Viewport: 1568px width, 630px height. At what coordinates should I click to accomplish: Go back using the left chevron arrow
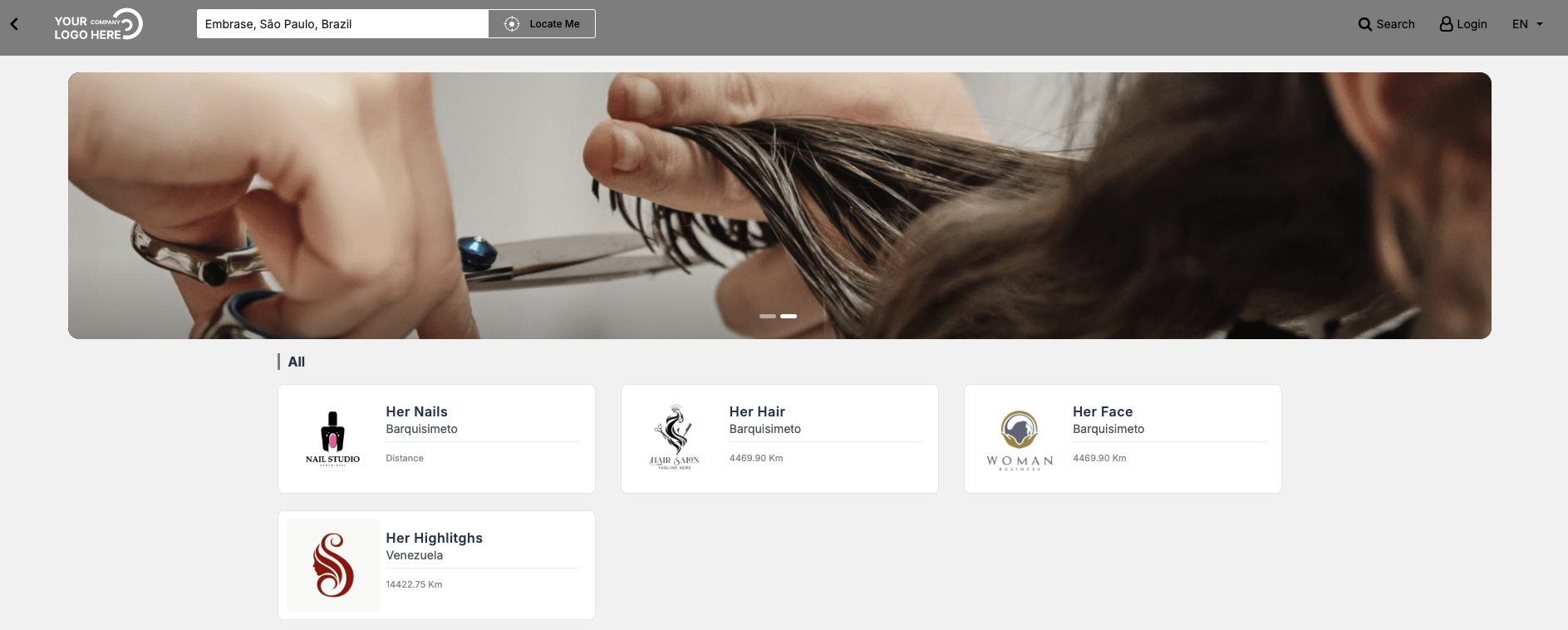tap(14, 24)
